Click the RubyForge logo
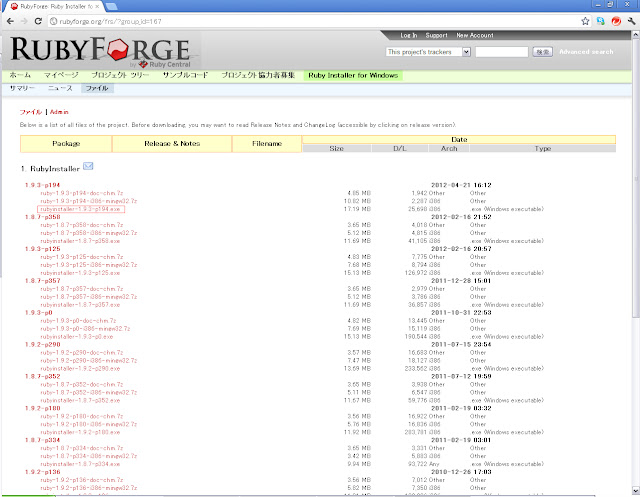The width and height of the screenshot is (640, 497). click(x=100, y=51)
